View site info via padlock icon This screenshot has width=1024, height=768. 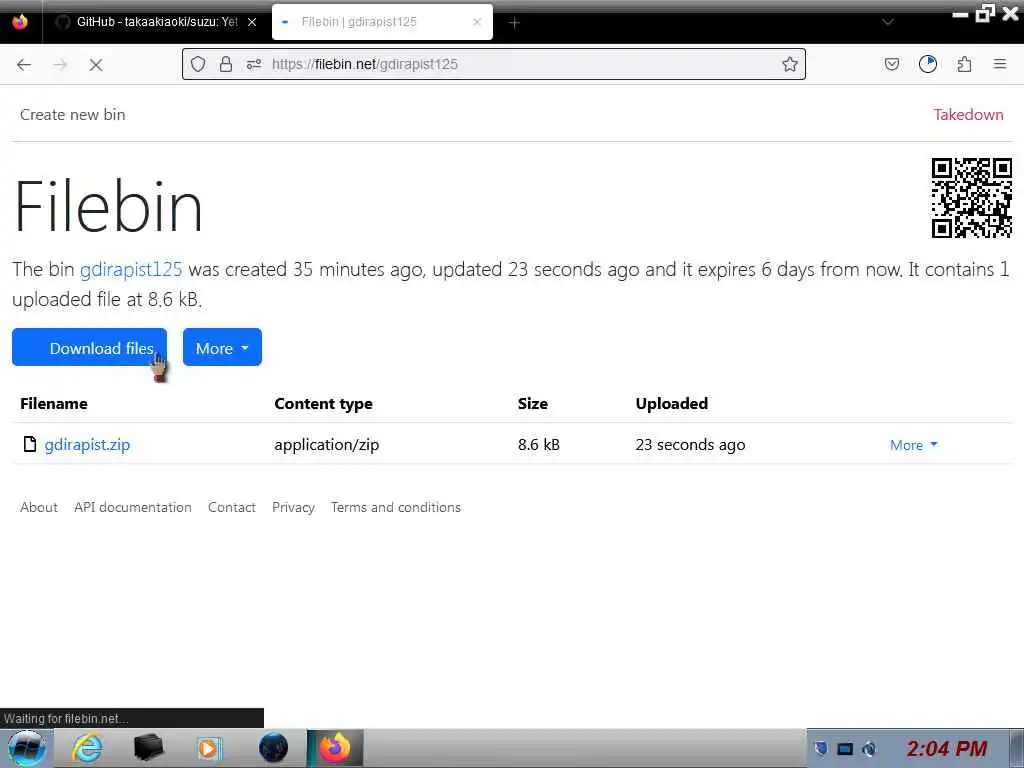coord(226,64)
